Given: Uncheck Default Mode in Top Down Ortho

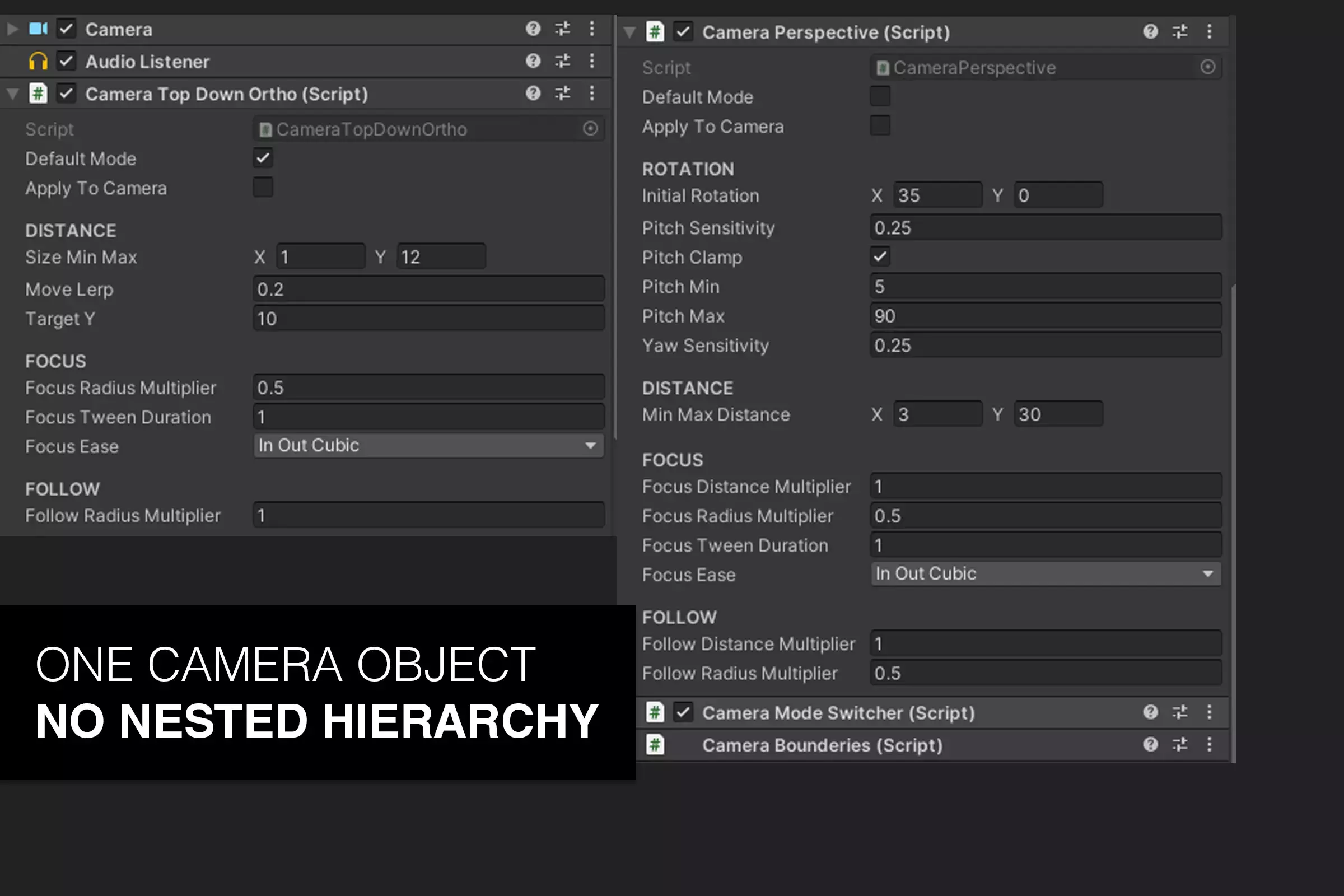Looking at the screenshot, I should point(263,158).
